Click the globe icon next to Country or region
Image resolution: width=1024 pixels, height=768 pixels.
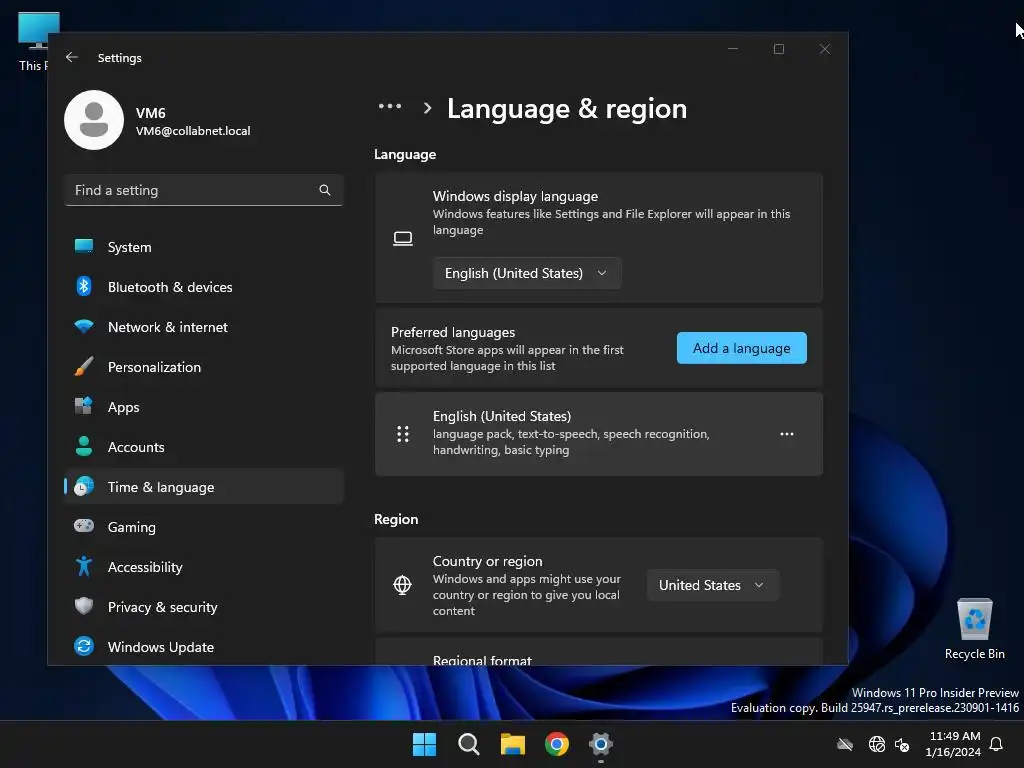coord(402,585)
